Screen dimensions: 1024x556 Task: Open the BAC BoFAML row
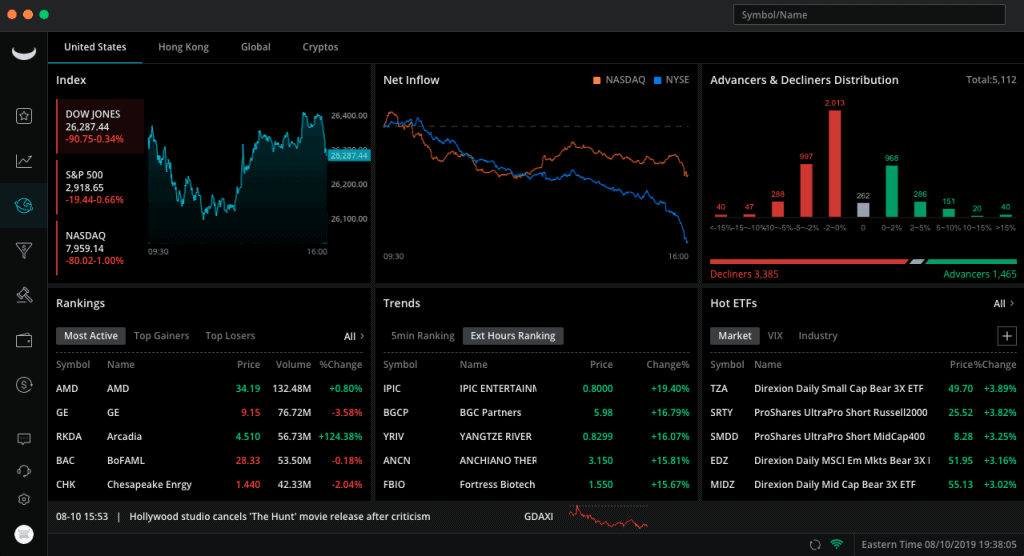pos(209,461)
